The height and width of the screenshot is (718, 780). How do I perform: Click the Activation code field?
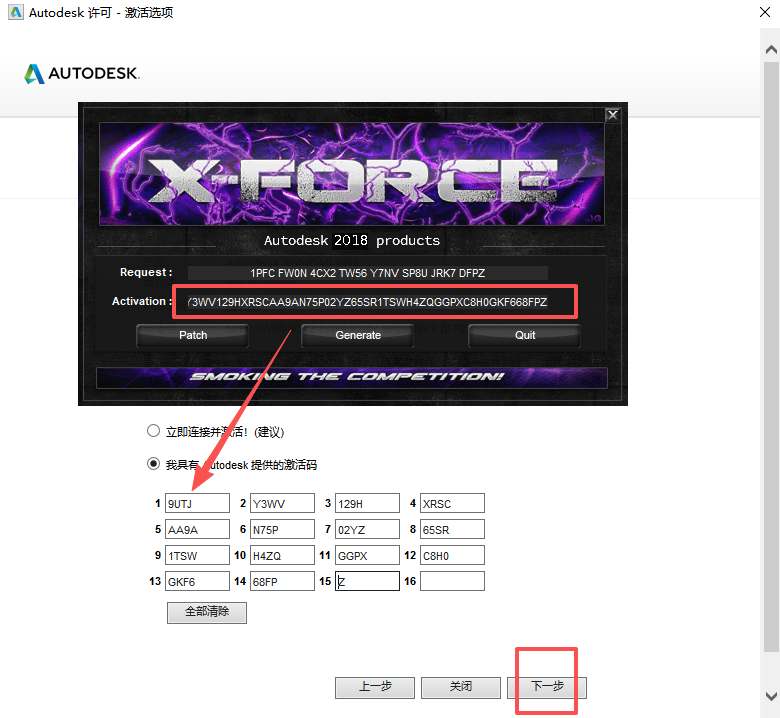[x=368, y=302]
